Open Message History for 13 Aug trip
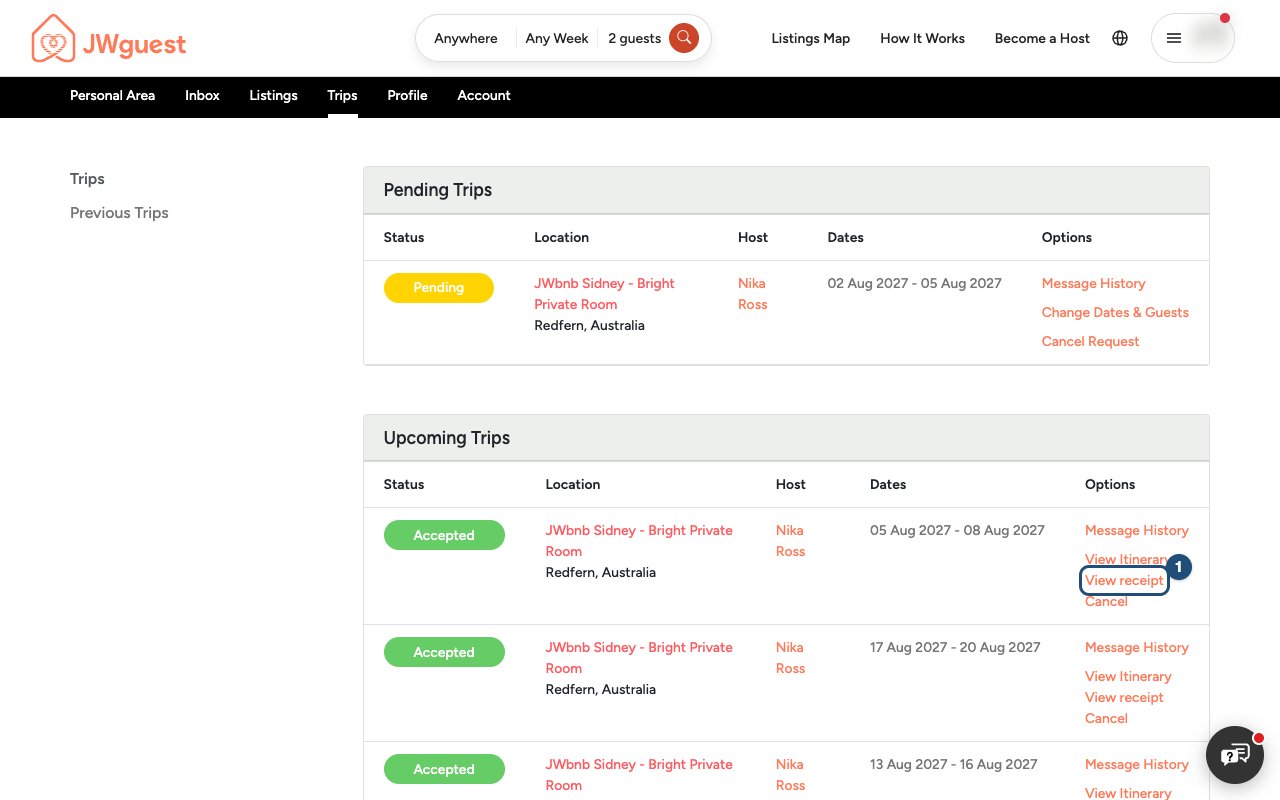 [x=1137, y=765]
